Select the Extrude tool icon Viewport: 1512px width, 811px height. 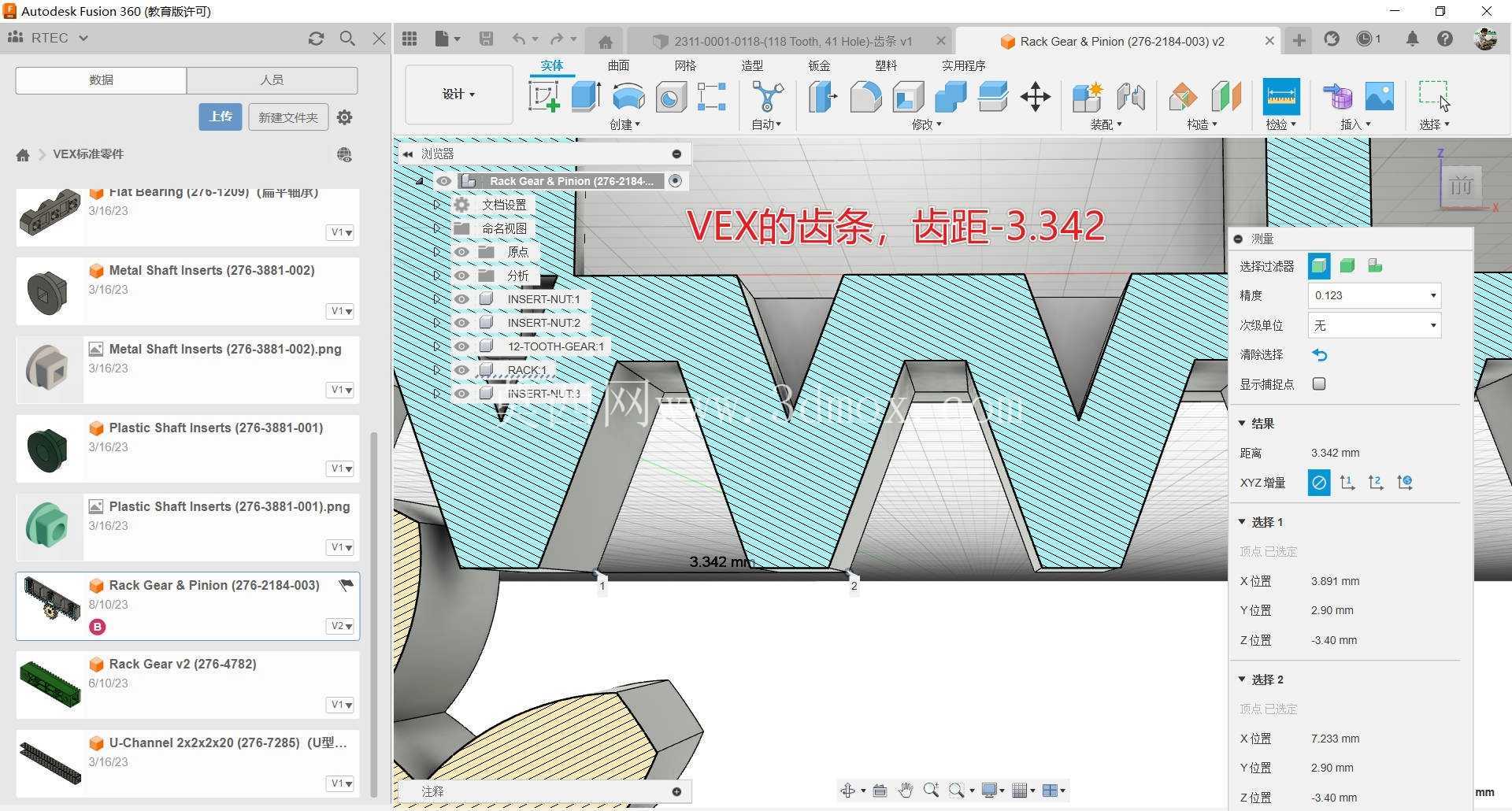point(586,97)
